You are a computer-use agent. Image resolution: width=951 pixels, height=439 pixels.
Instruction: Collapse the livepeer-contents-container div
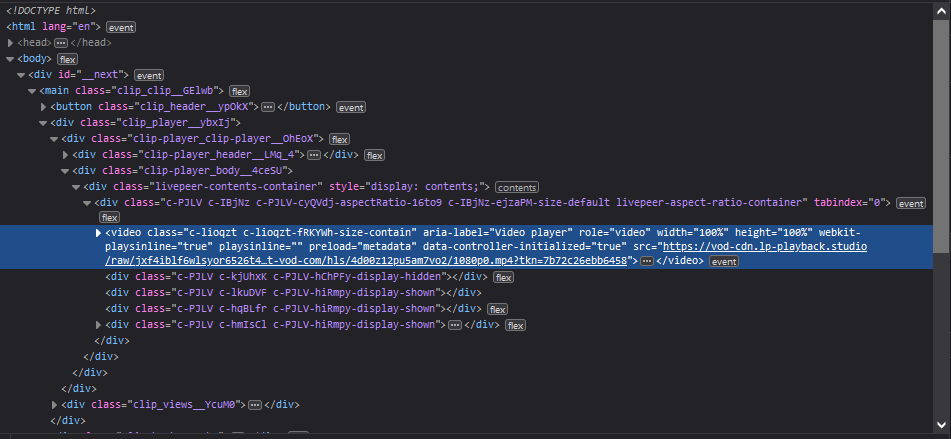click(x=76, y=187)
